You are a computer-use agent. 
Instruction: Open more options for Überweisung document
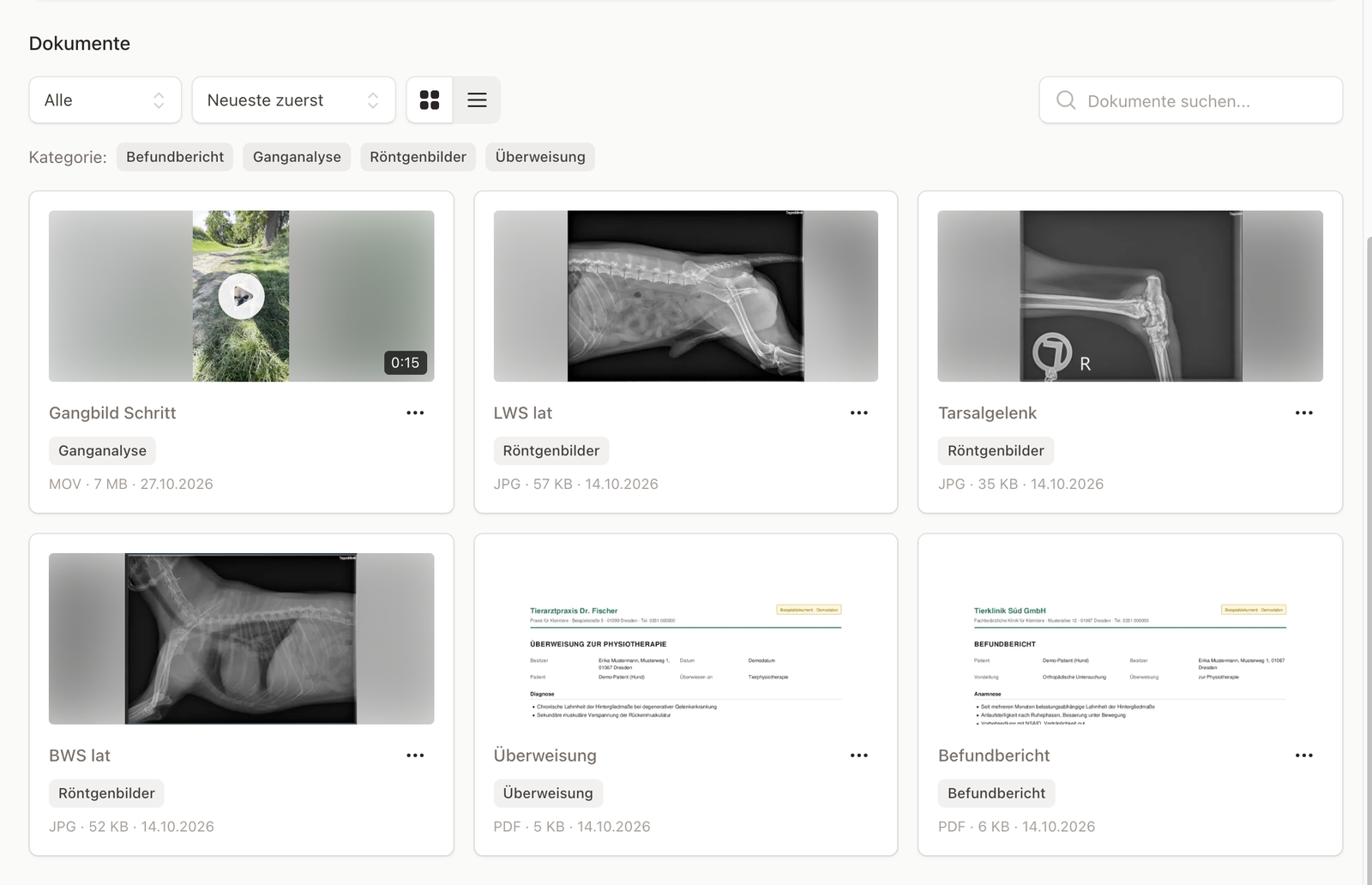point(859,756)
